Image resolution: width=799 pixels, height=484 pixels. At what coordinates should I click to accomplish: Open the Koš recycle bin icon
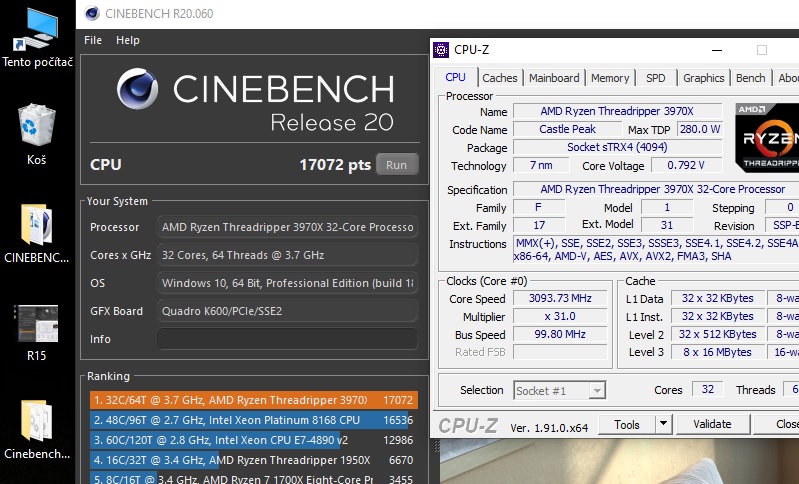[x=37, y=134]
